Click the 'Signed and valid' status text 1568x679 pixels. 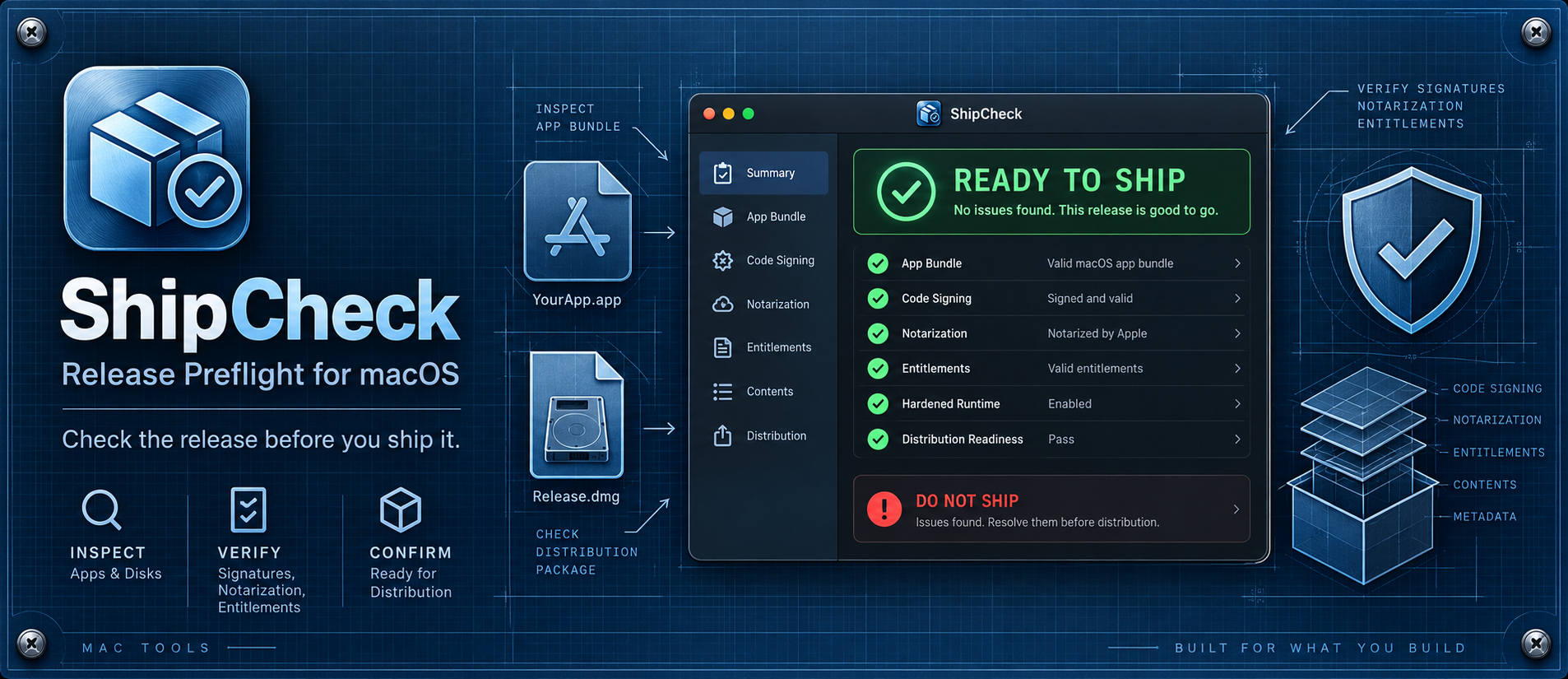click(x=1090, y=299)
